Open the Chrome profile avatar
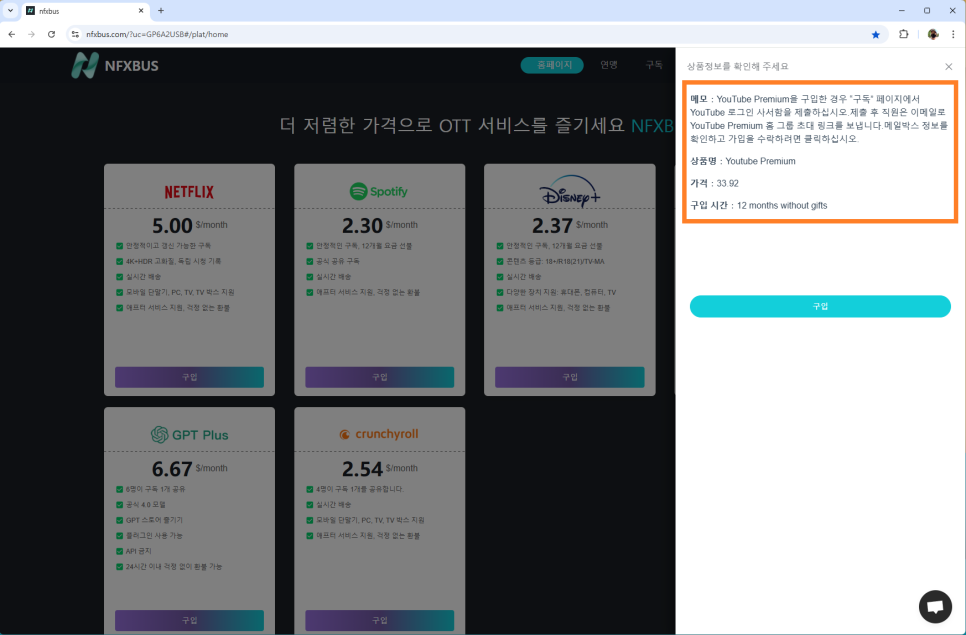Image resolution: width=966 pixels, height=635 pixels. [933, 34]
